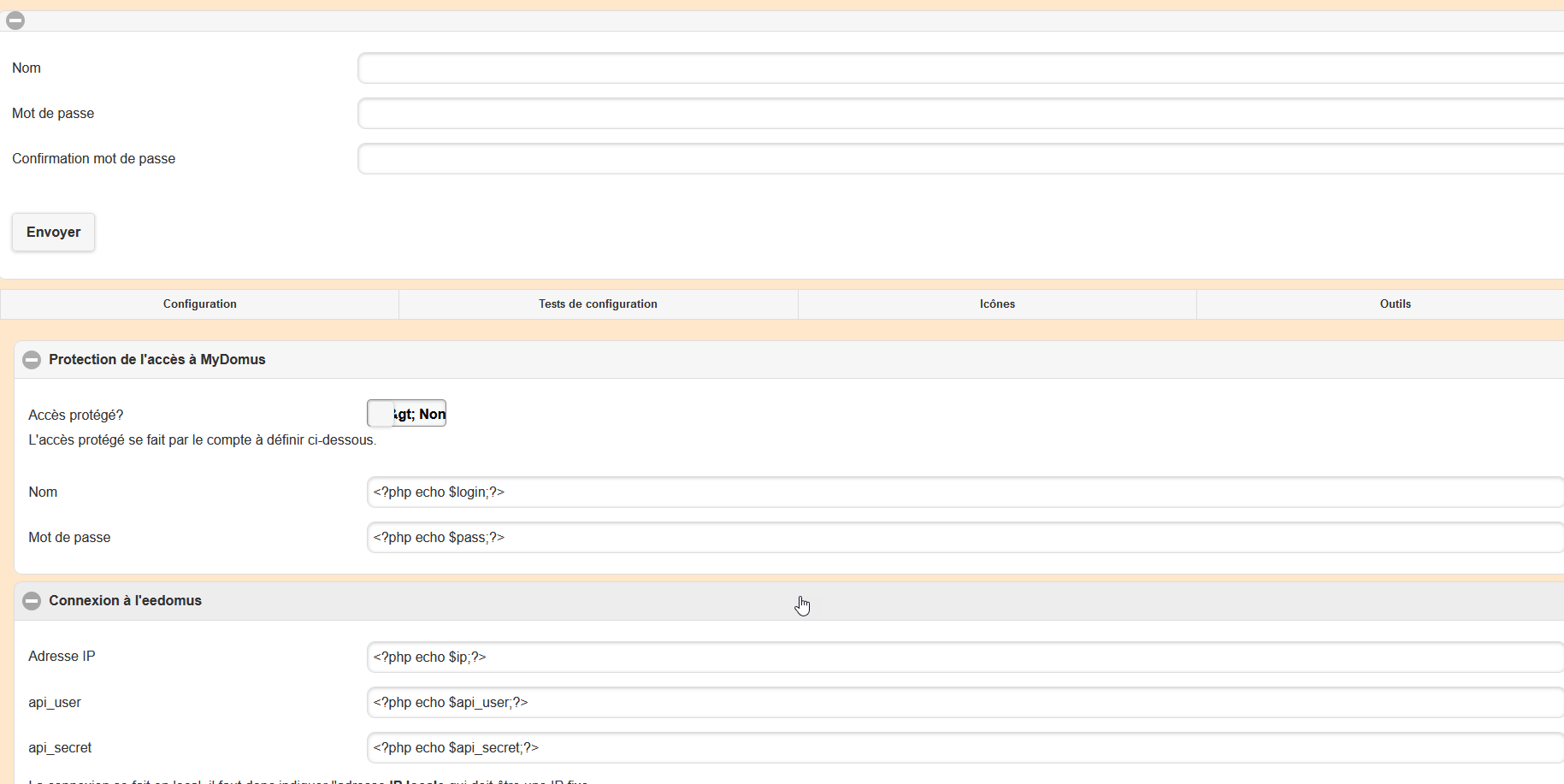
Task: Focus the Adresse IP input field
Action: point(962,657)
